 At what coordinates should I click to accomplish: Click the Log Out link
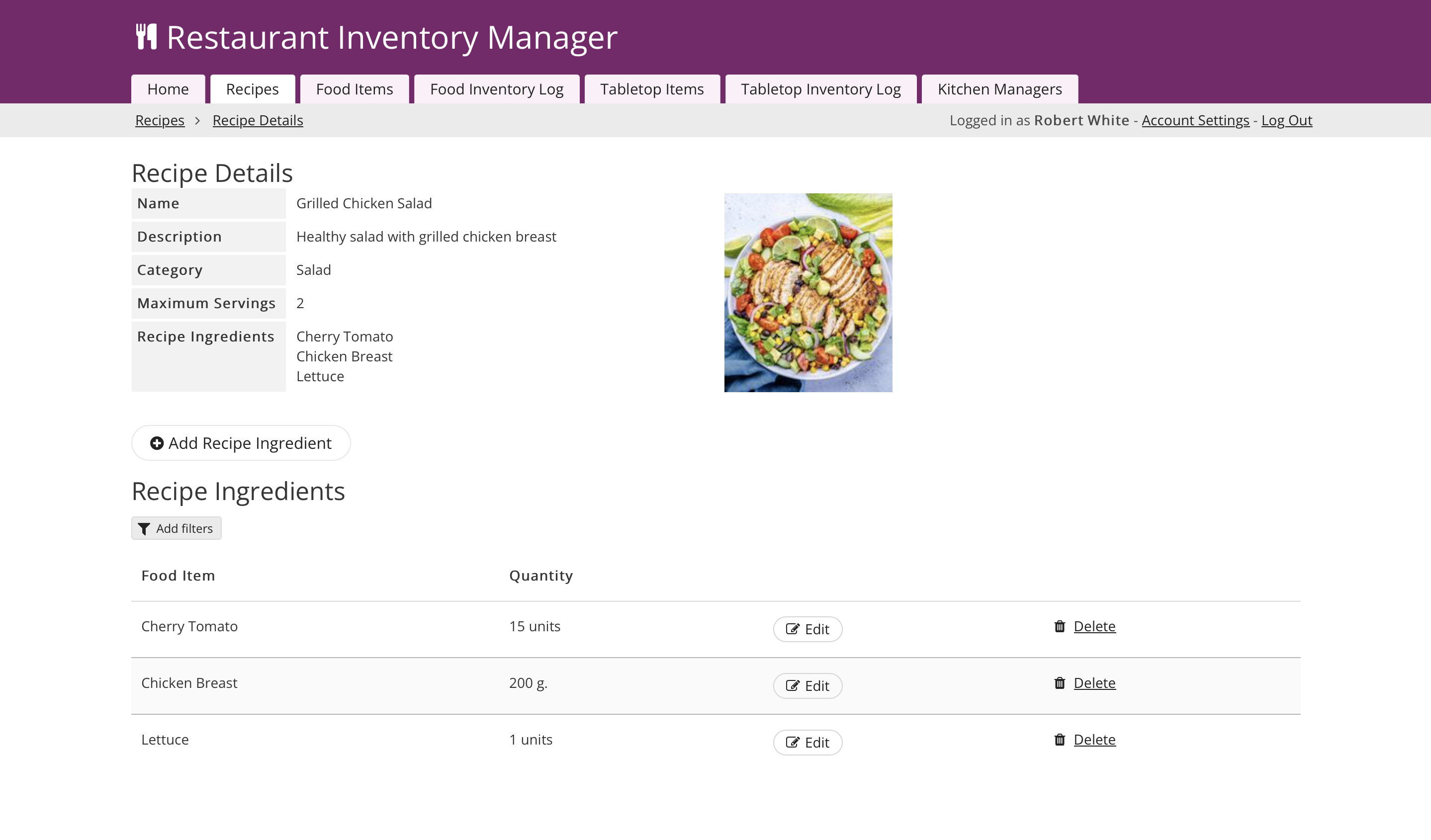[x=1286, y=121]
